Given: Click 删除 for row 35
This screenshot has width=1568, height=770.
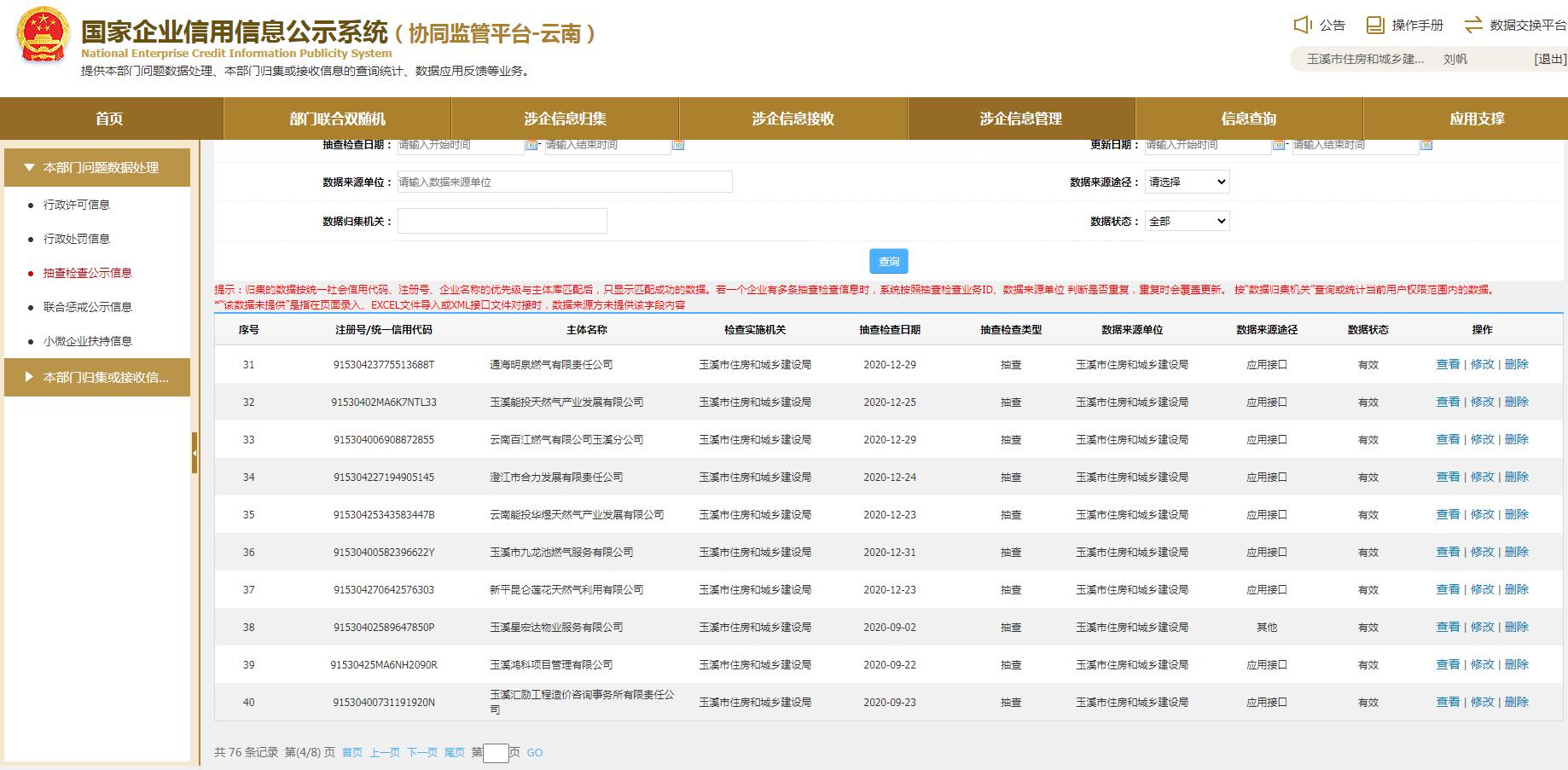Looking at the screenshot, I should [1517, 514].
